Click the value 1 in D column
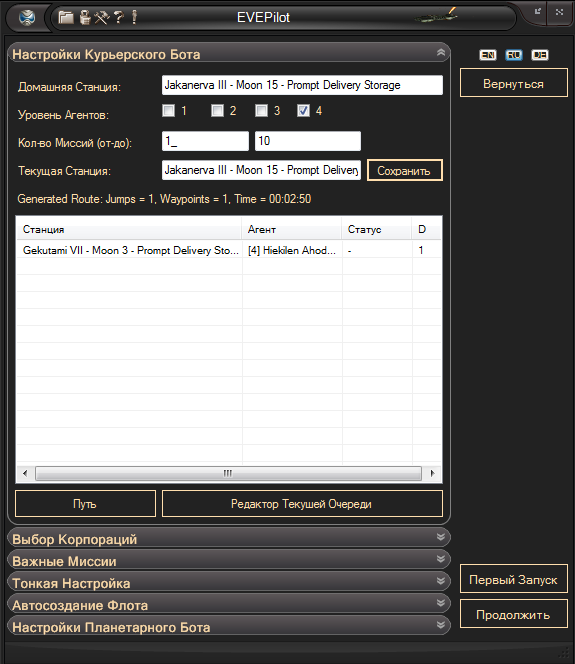The width and height of the screenshot is (575, 664). coord(421,250)
